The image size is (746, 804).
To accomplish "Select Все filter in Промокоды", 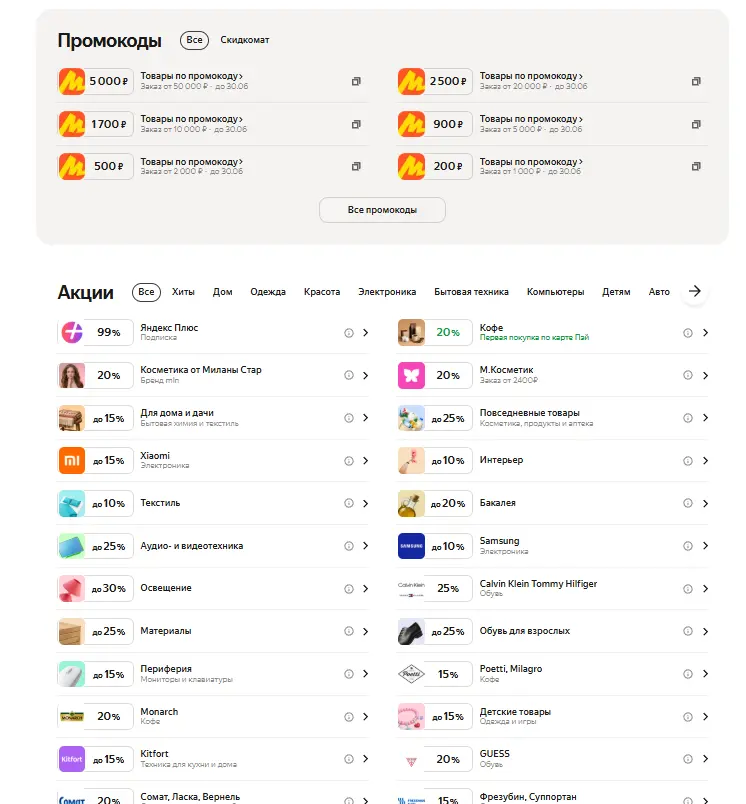I will [194, 40].
